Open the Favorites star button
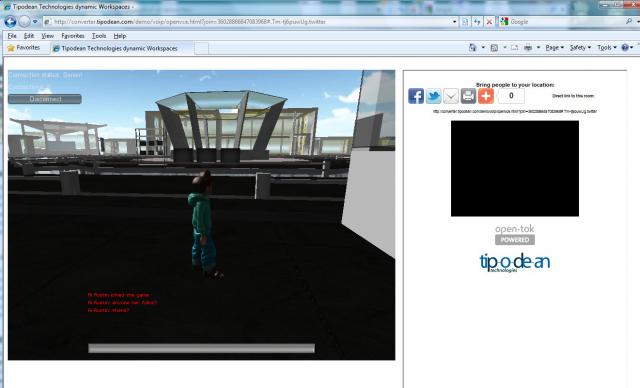The width and height of the screenshot is (640, 388). click(24, 48)
